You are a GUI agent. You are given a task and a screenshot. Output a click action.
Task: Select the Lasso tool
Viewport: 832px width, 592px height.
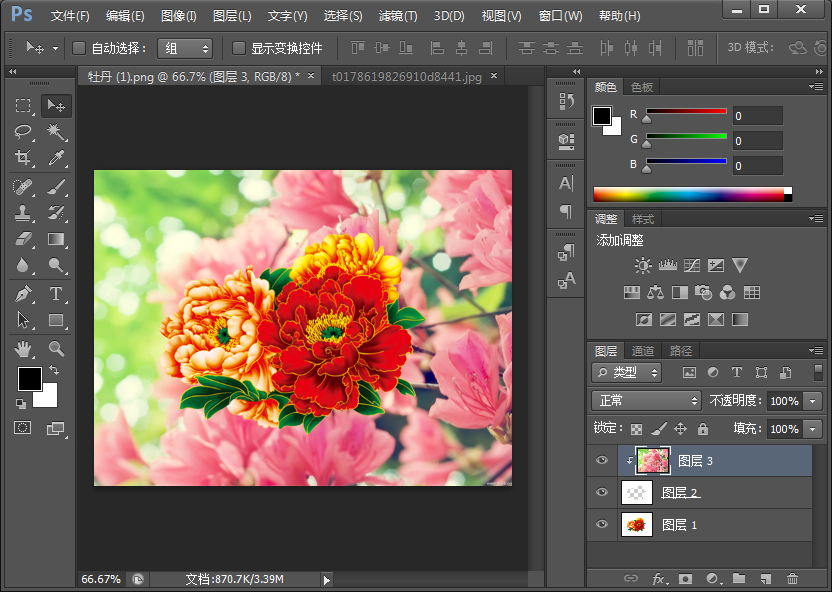[x=23, y=132]
